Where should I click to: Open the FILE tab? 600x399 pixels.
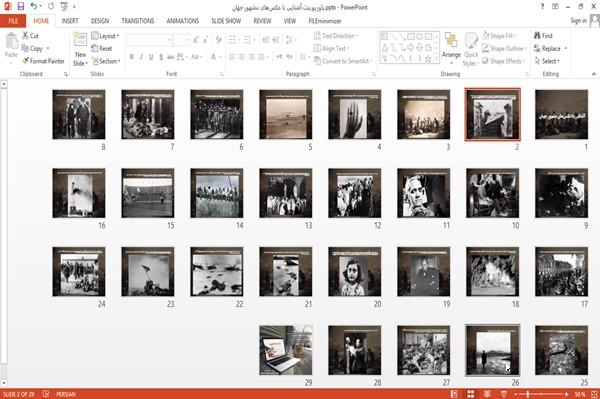[x=13, y=21]
